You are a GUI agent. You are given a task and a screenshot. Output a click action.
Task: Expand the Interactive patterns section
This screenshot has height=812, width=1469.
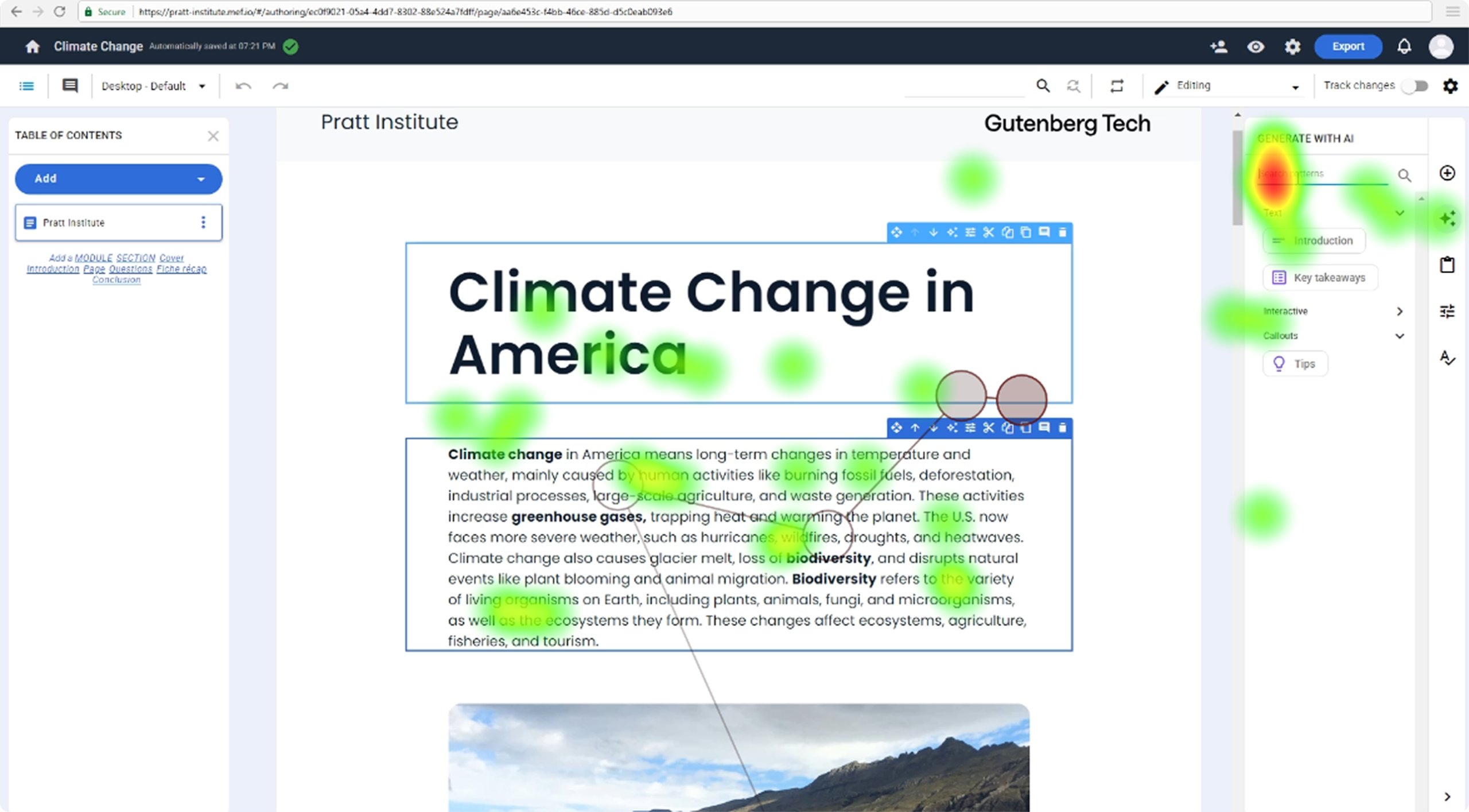tap(1399, 311)
